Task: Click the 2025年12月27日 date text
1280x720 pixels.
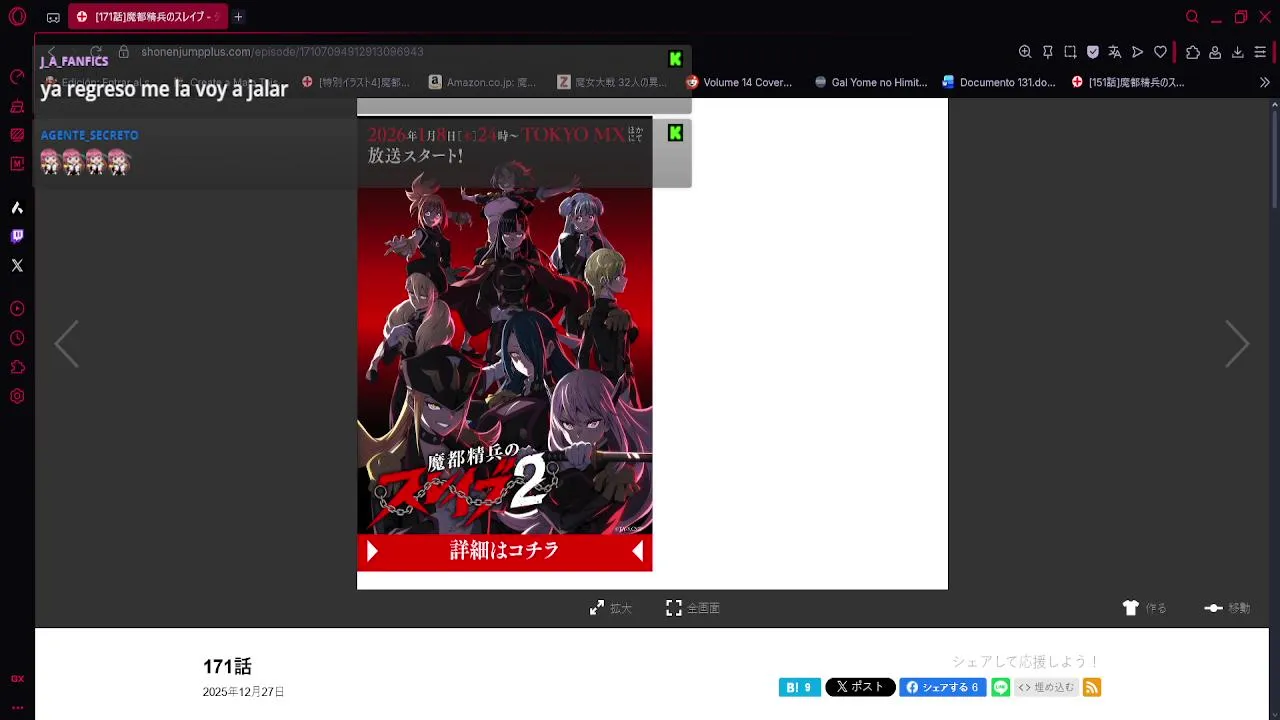Action: tap(243, 692)
